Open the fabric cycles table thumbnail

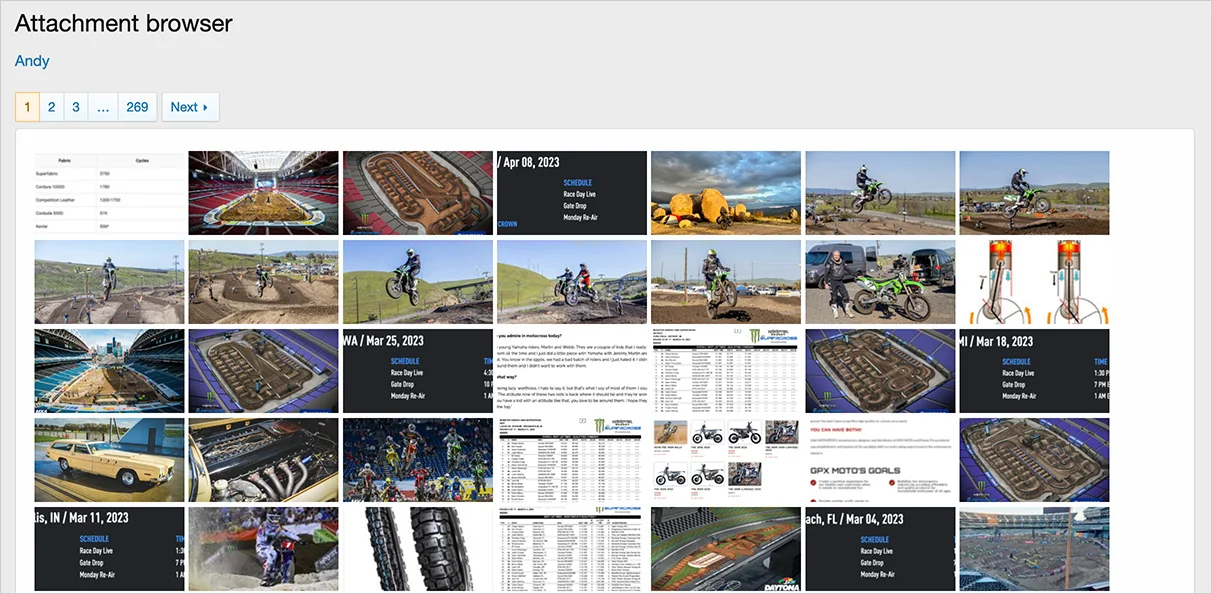point(109,193)
